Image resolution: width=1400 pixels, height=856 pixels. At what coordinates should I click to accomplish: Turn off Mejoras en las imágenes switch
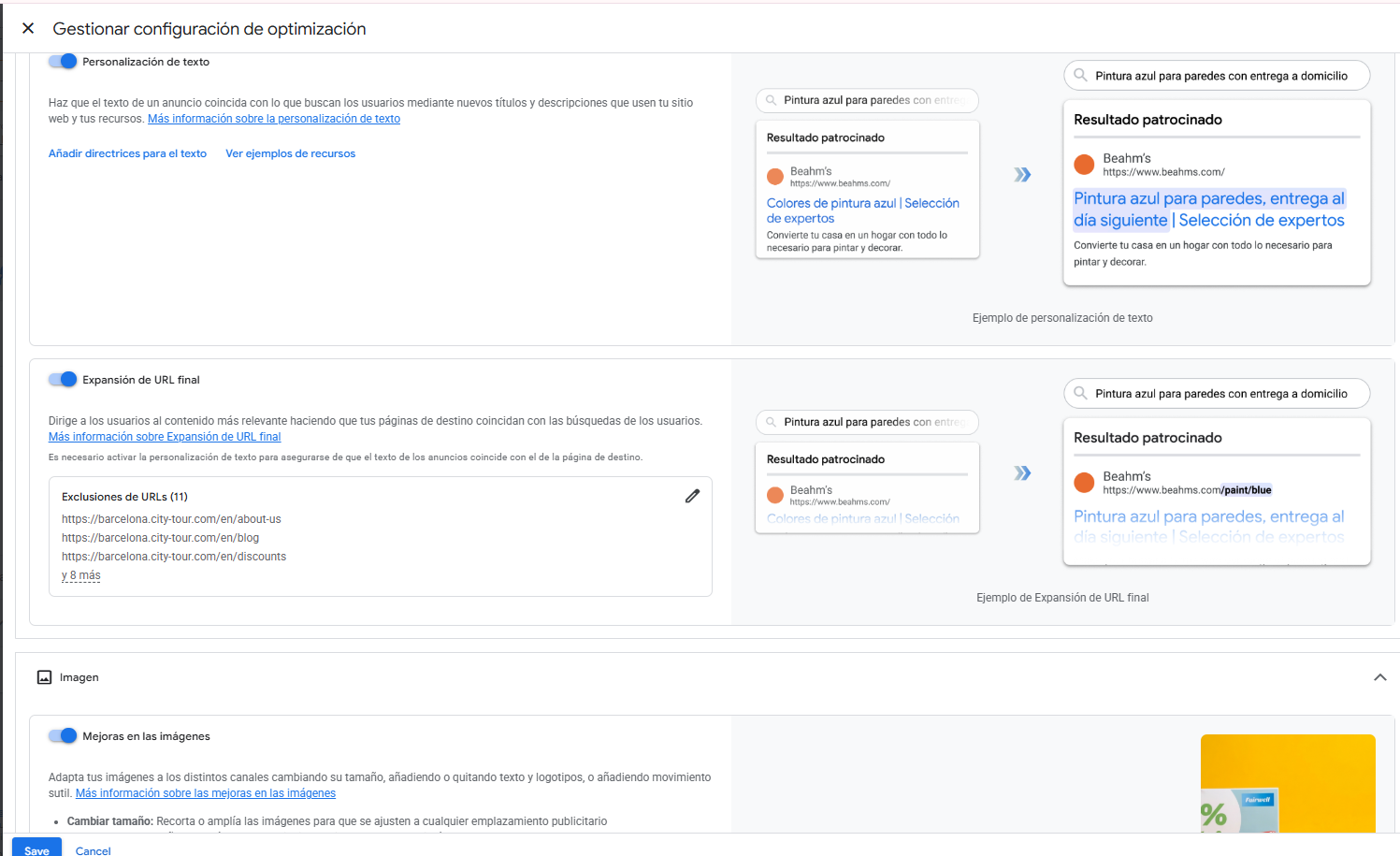(x=63, y=735)
